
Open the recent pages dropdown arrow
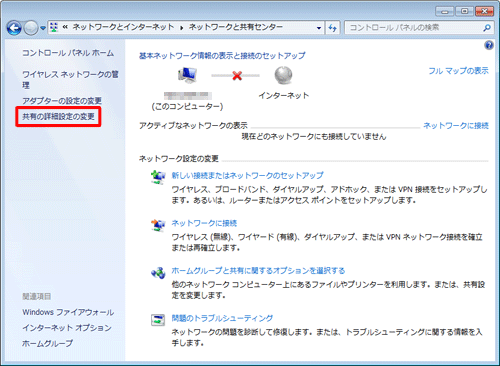[x=43, y=28]
